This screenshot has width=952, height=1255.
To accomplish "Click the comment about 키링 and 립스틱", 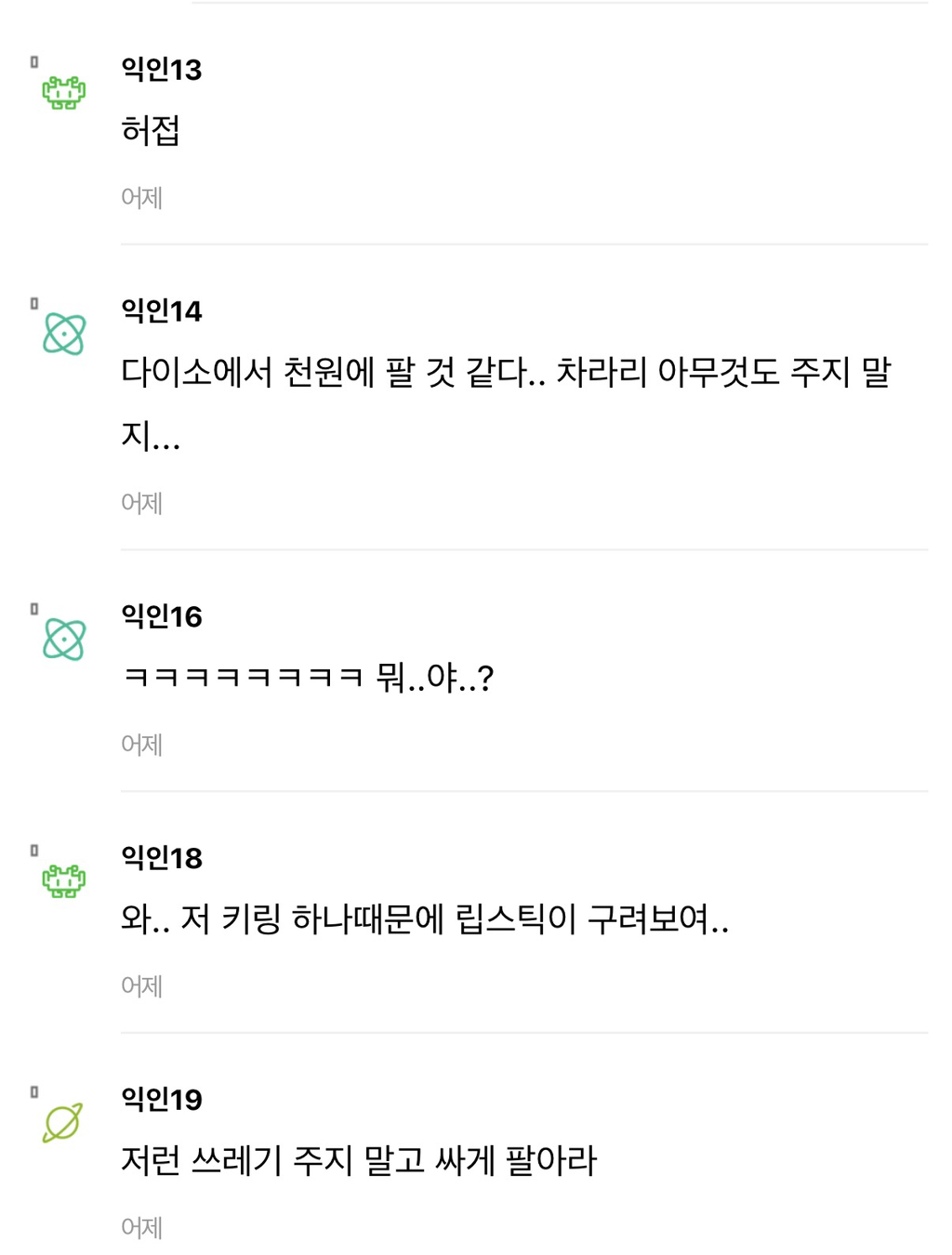I will pyautogui.click(x=424, y=919).
